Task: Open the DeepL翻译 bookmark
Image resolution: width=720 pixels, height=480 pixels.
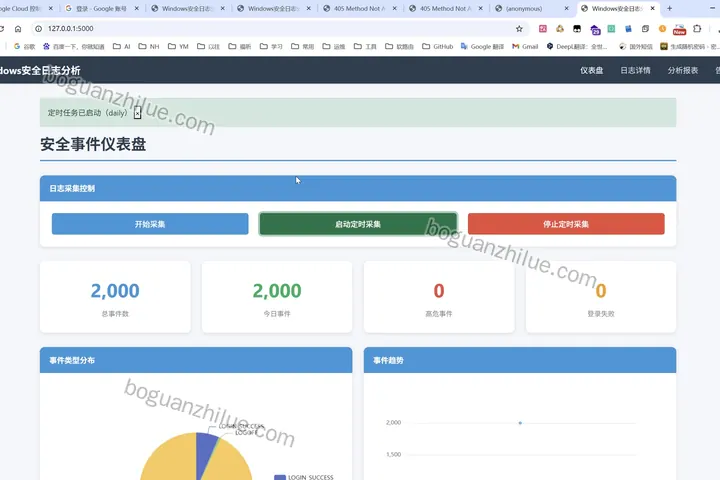Action: click(577, 46)
